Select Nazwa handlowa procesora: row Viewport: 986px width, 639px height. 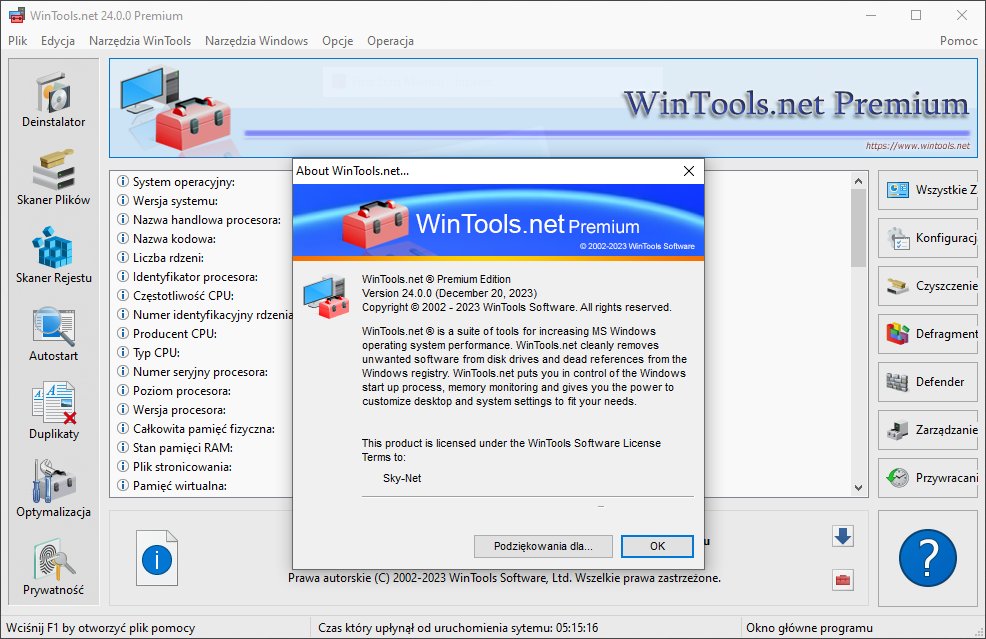[199, 220]
